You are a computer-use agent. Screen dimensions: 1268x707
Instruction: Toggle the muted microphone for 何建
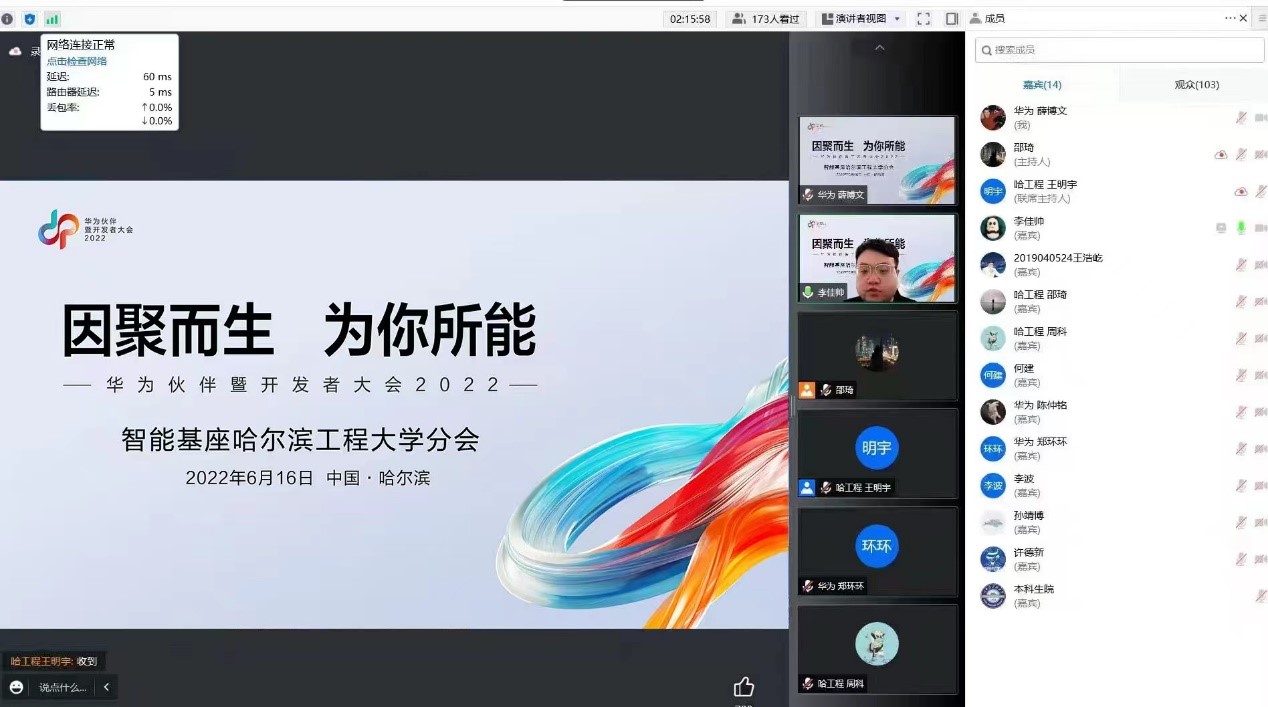tap(1241, 375)
